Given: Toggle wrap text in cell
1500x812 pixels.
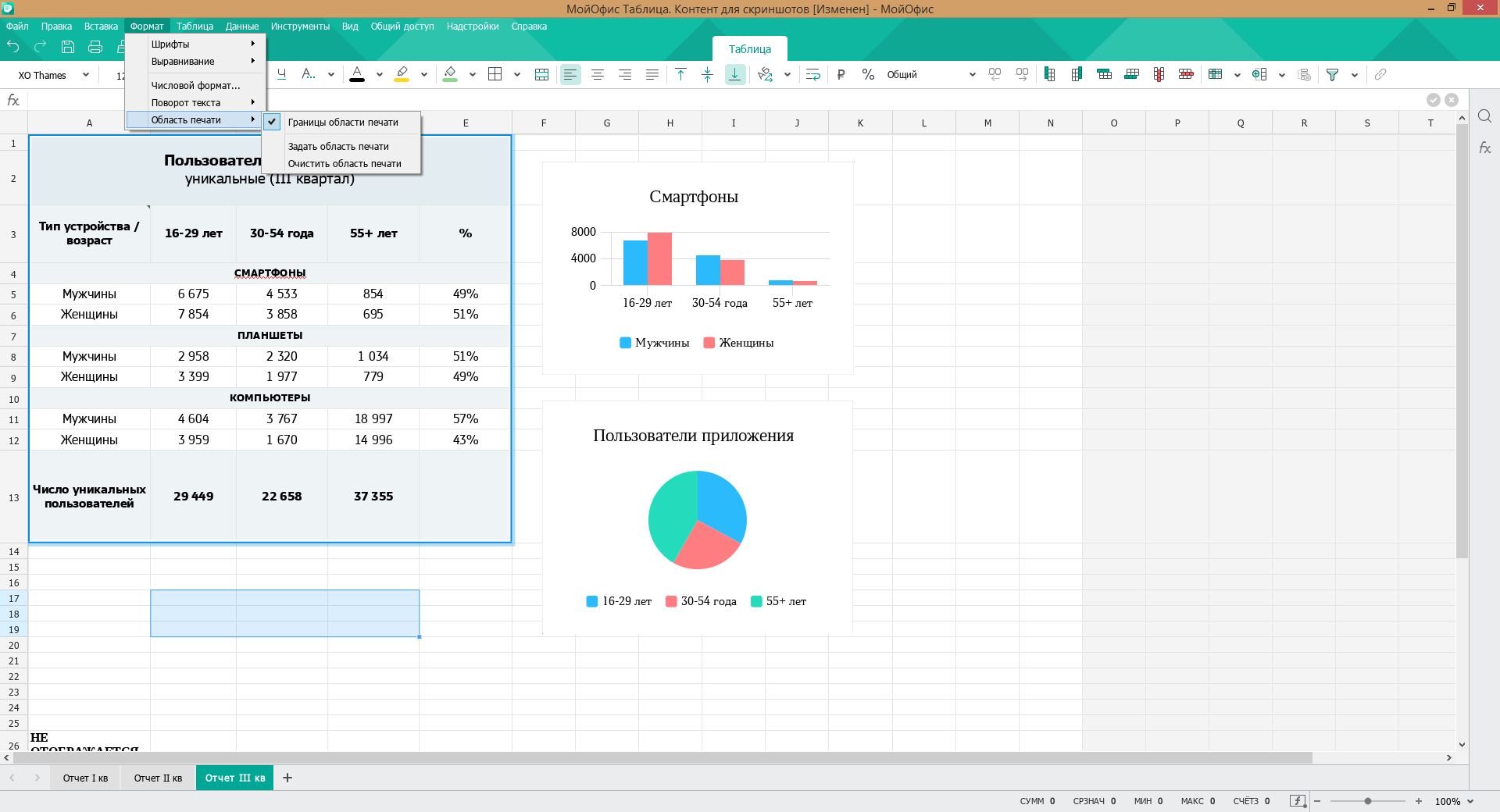Looking at the screenshot, I should click(x=812, y=74).
